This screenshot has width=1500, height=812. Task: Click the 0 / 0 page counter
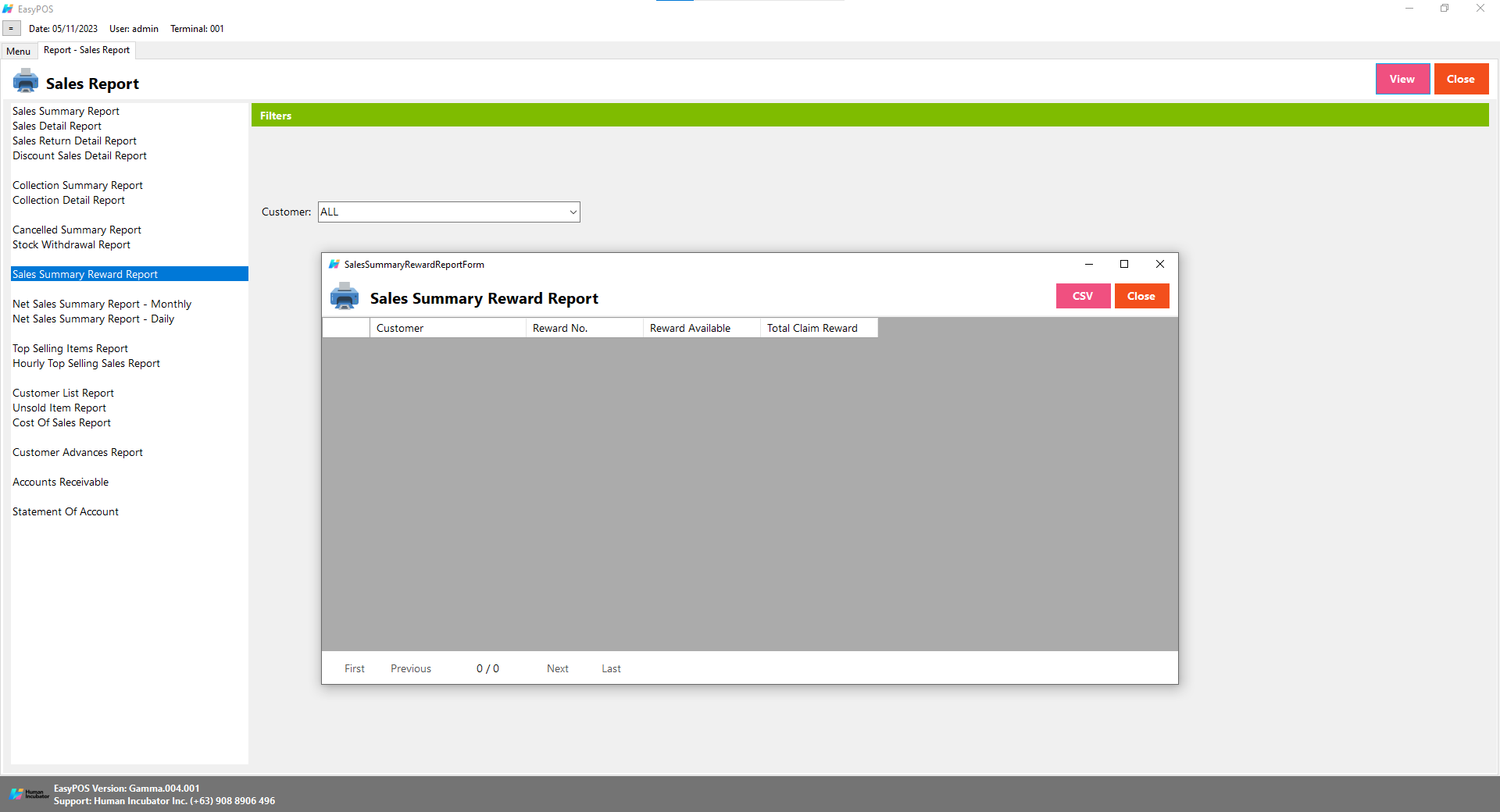pyautogui.click(x=487, y=668)
